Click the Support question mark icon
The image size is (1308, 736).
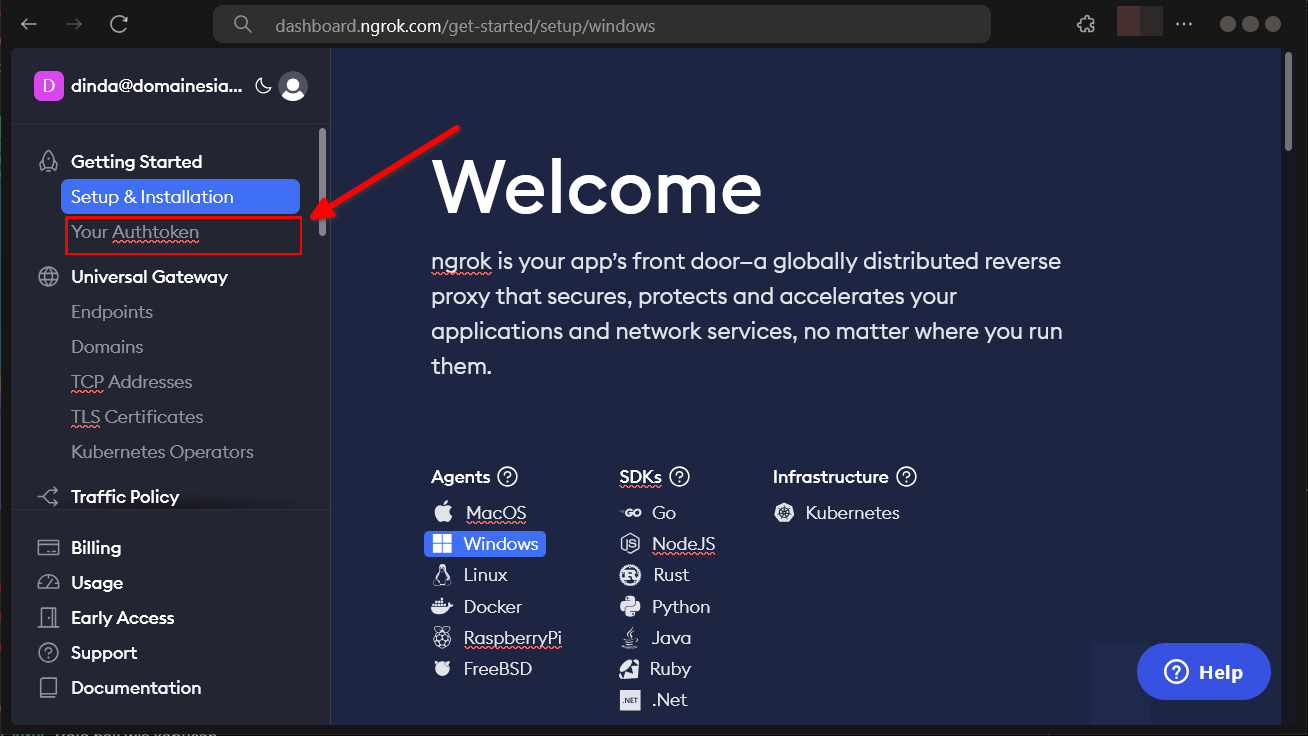tap(48, 653)
